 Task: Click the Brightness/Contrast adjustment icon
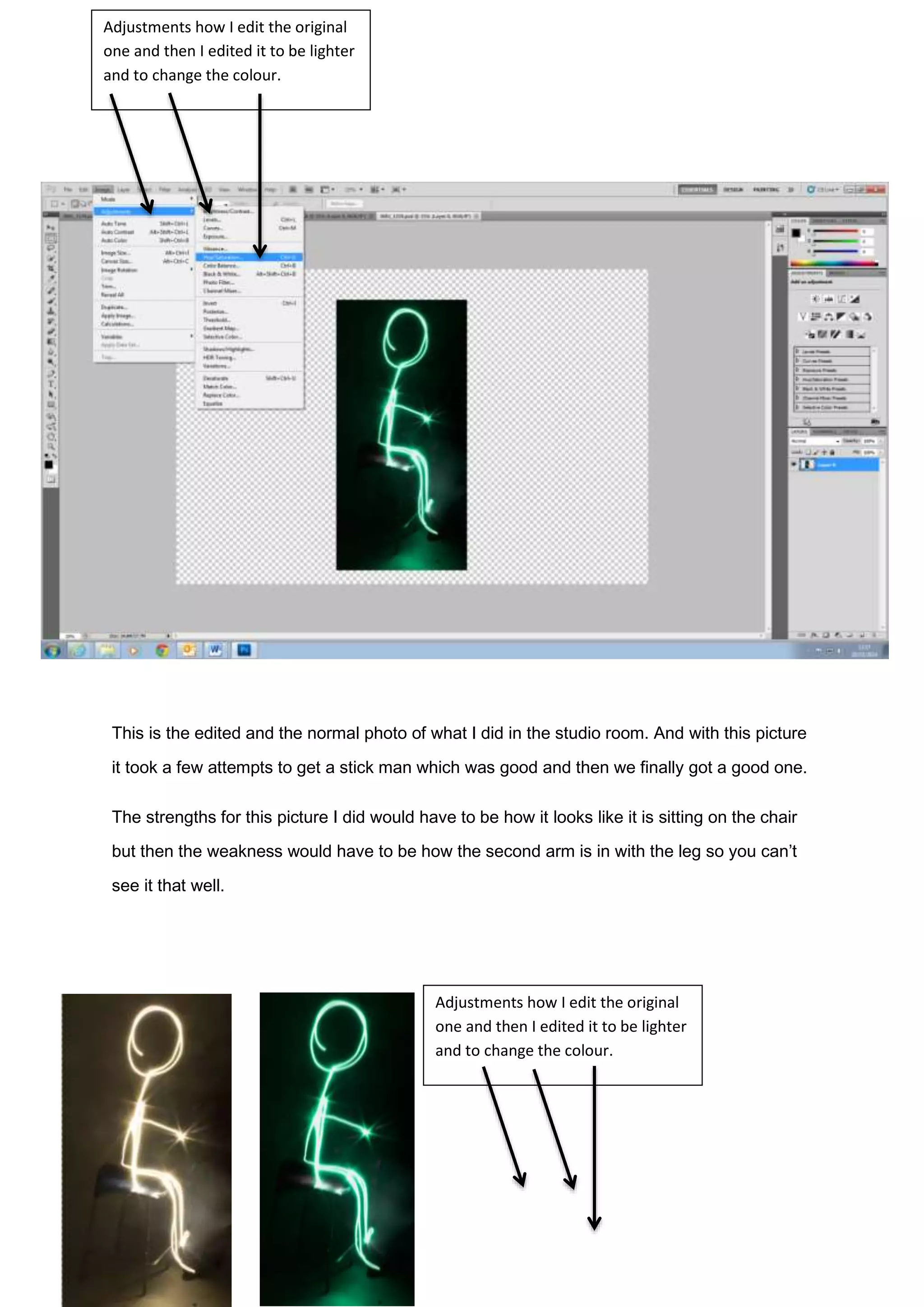point(815,299)
